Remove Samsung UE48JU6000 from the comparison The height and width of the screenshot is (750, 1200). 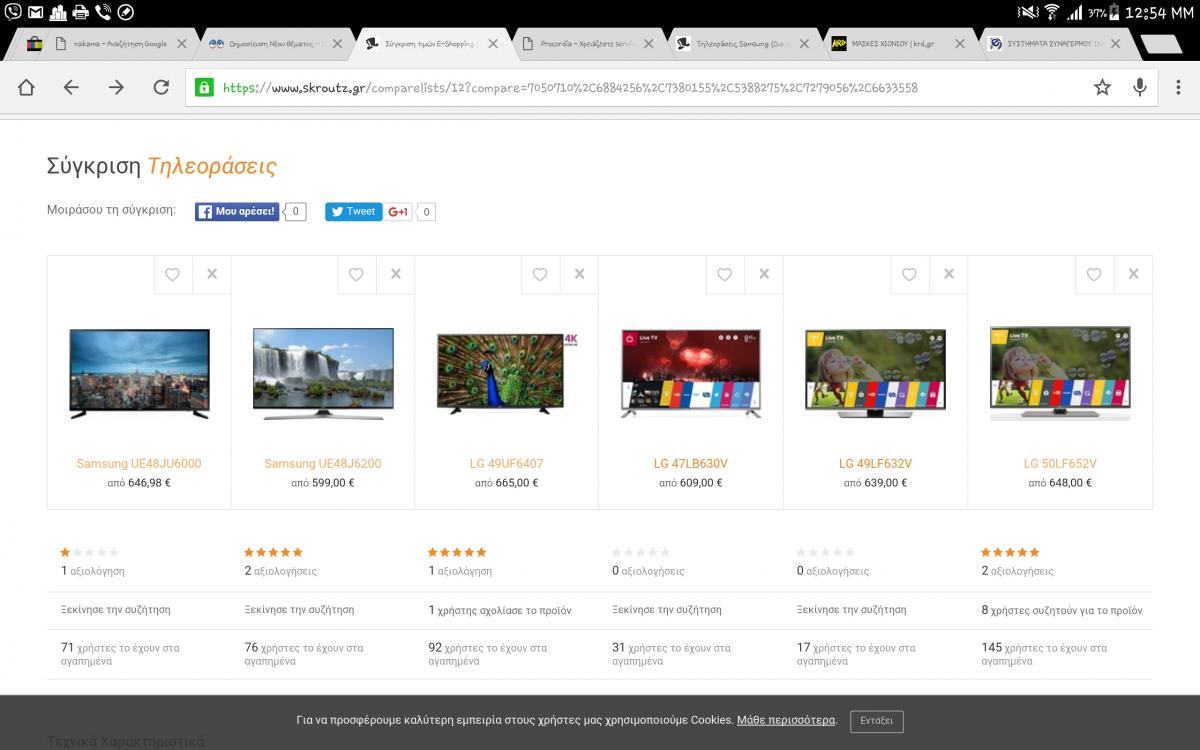pos(212,275)
